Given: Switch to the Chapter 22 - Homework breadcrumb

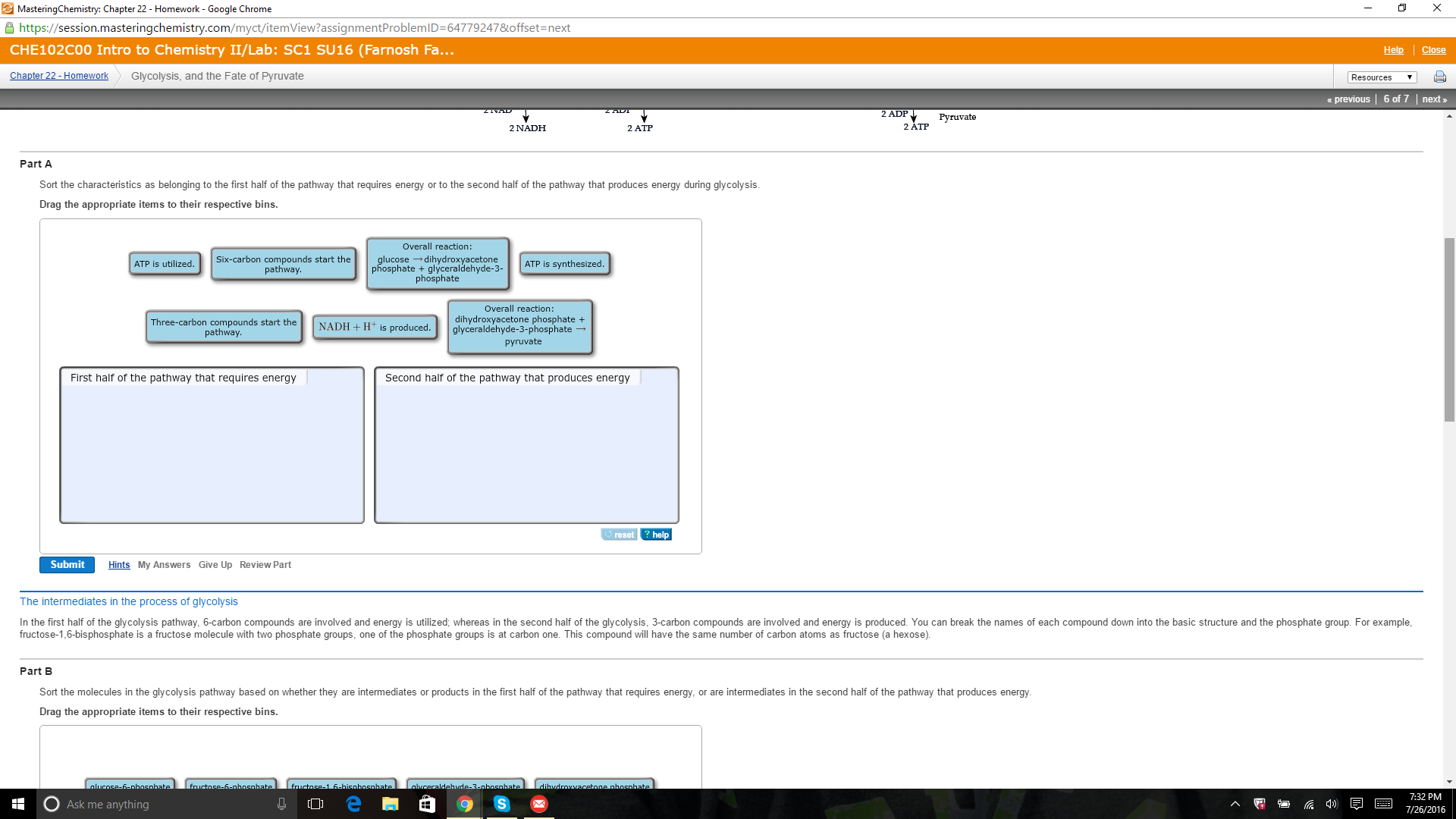Looking at the screenshot, I should (58, 76).
